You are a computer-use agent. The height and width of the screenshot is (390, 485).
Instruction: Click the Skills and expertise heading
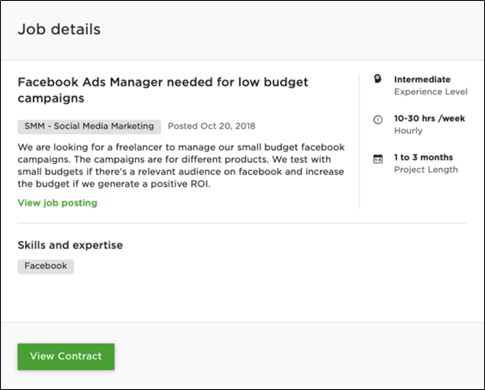[70, 245]
